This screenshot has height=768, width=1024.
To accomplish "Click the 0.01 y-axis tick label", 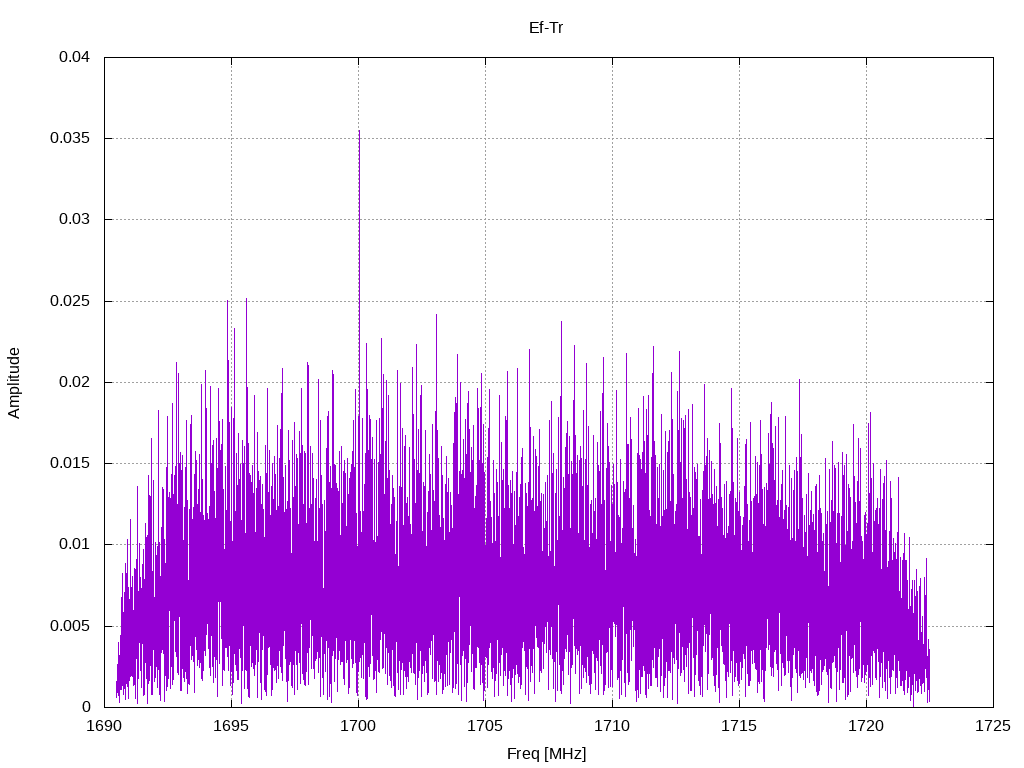I will click(x=74, y=544).
